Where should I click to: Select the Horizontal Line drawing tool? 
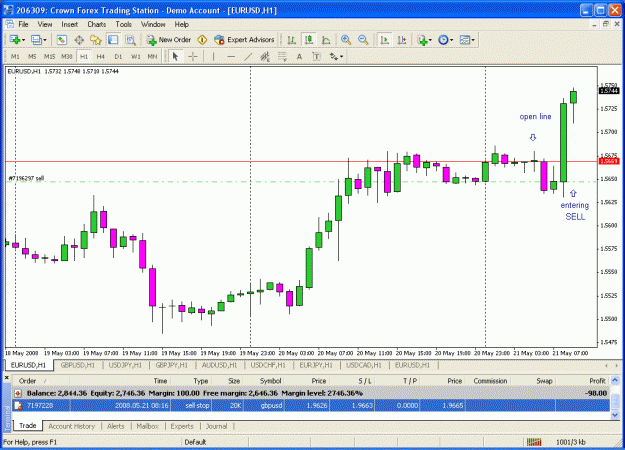click(x=231, y=57)
